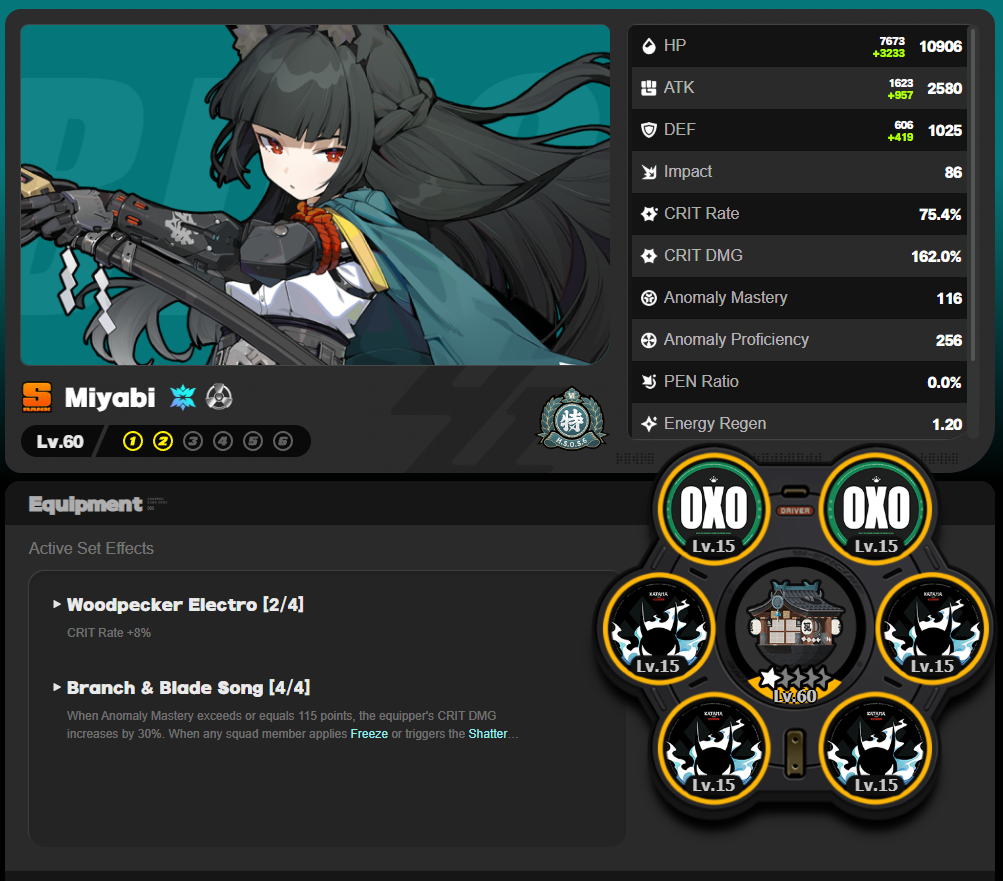Select Mindscape Cinema node 5

pos(253,441)
